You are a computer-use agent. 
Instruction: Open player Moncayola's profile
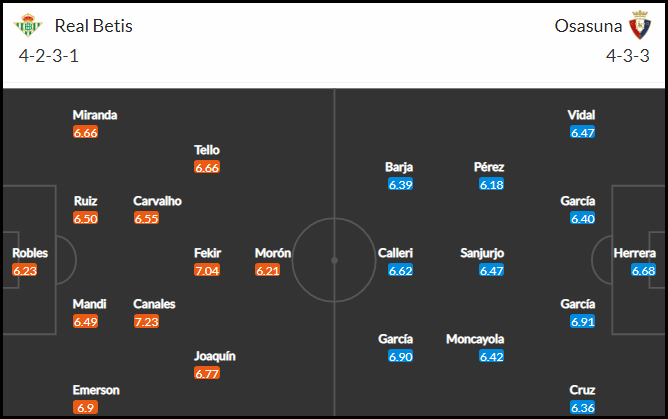coord(475,339)
